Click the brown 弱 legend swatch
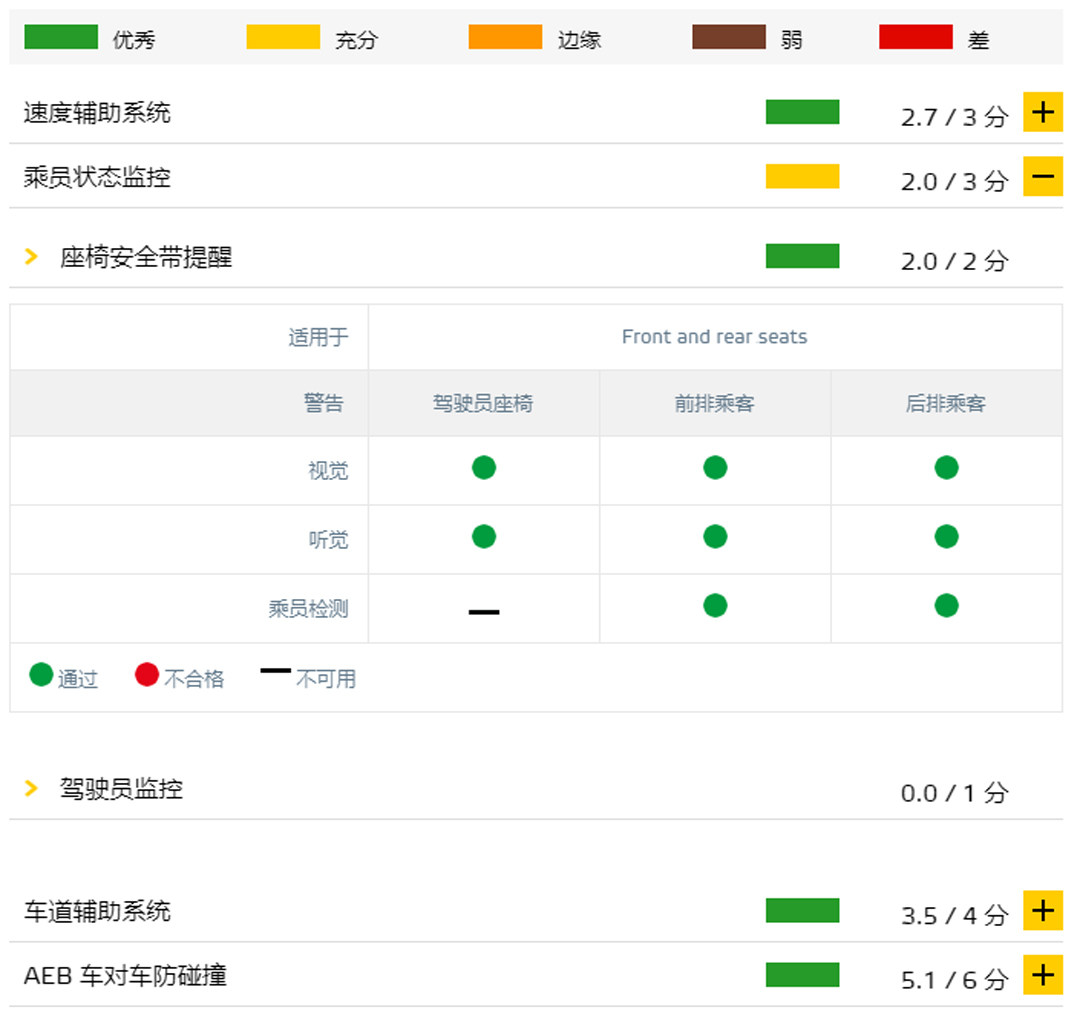 coord(729,37)
